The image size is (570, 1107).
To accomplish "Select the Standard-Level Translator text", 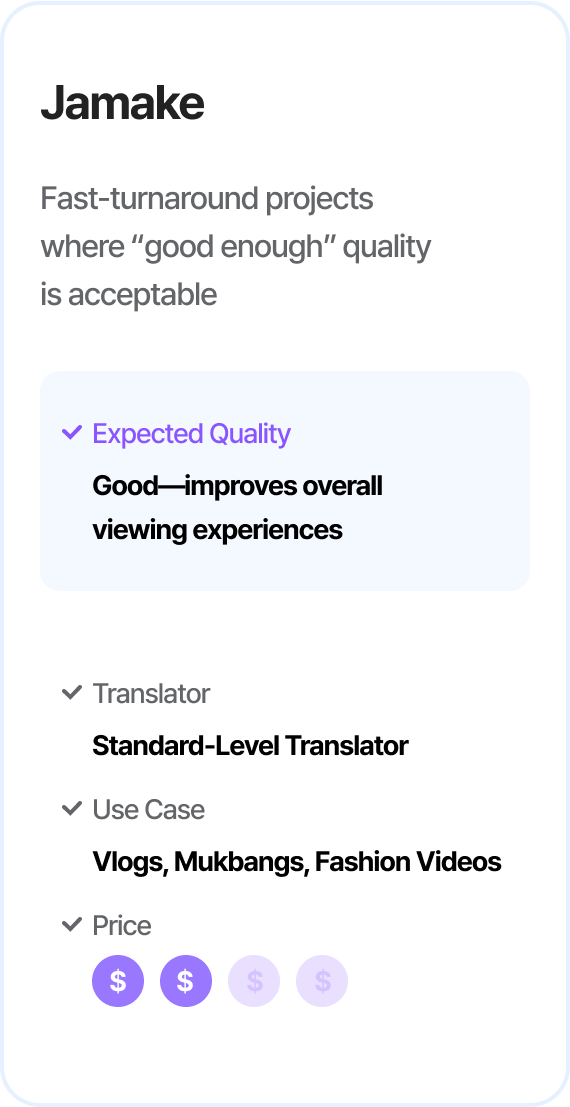I will (x=250, y=746).
